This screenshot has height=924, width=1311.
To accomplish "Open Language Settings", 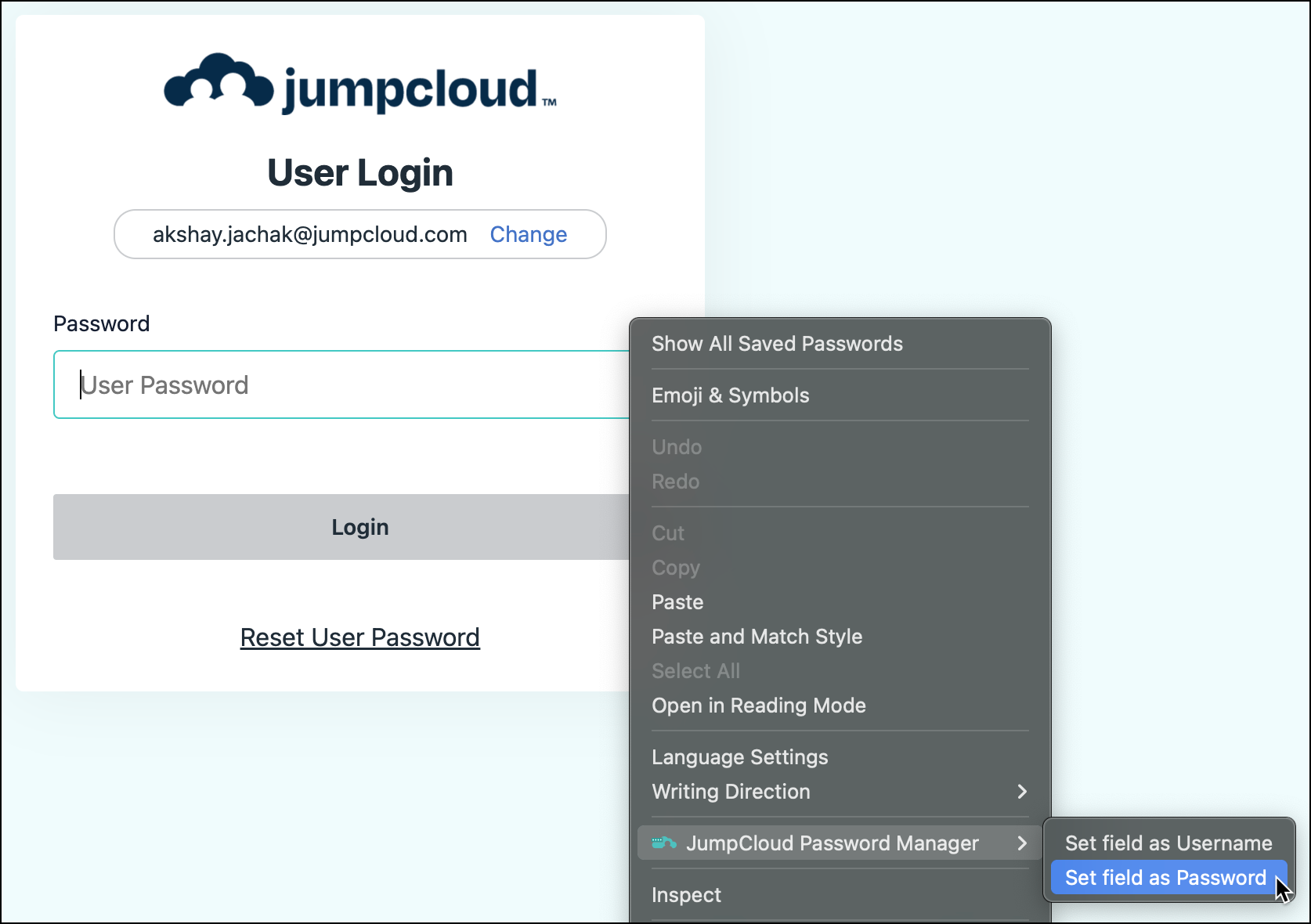I will click(739, 756).
